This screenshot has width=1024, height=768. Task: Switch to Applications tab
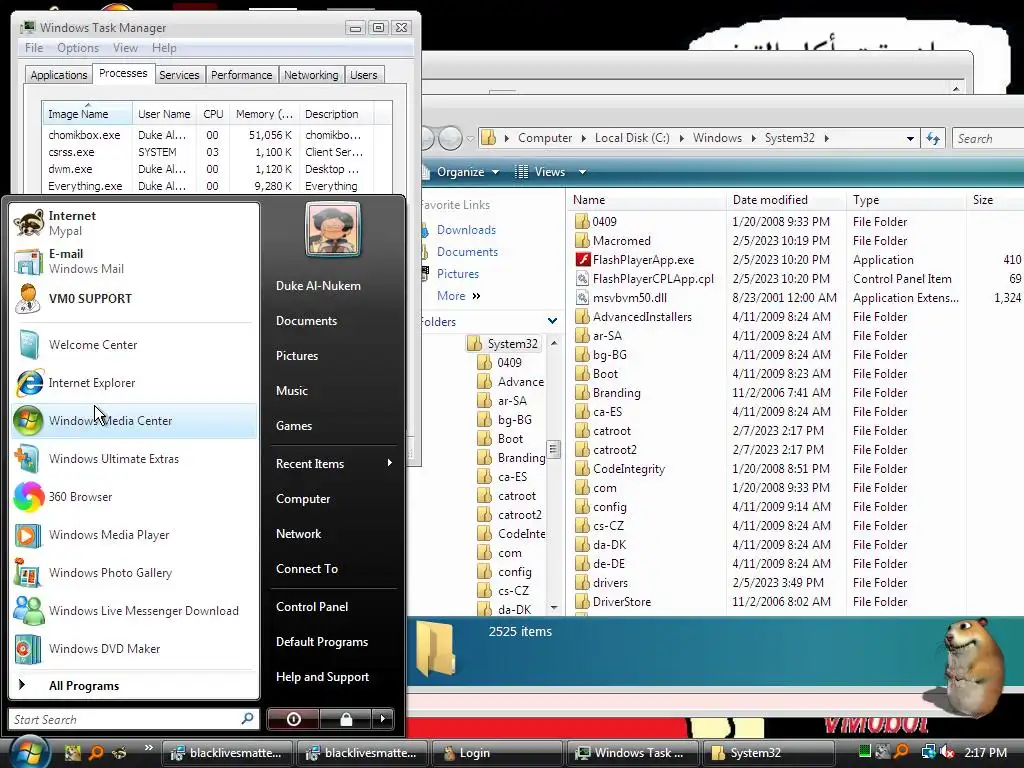click(58, 75)
